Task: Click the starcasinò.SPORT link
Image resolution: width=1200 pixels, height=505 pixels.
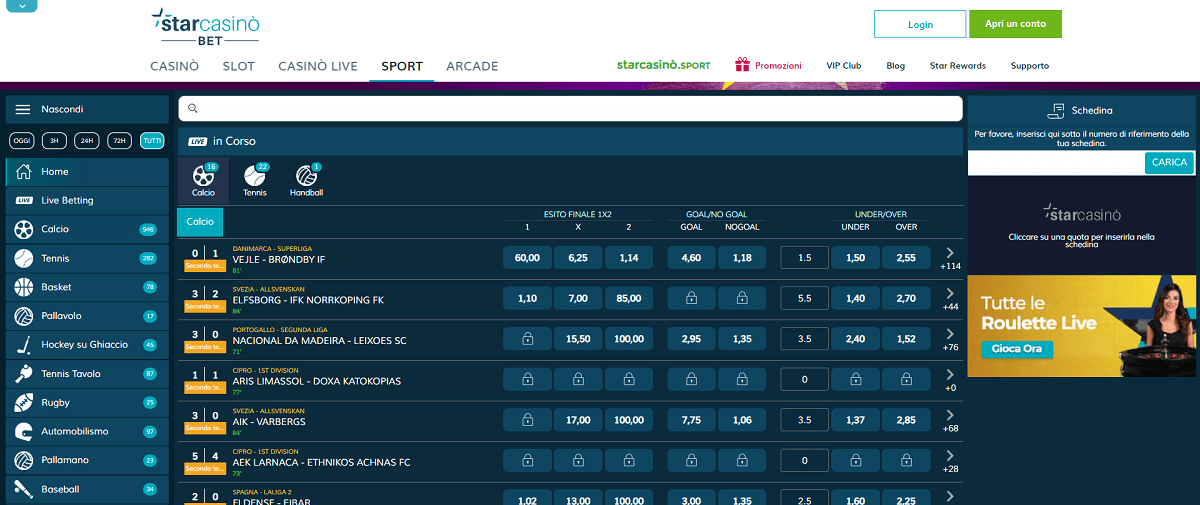Action: pos(664,66)
